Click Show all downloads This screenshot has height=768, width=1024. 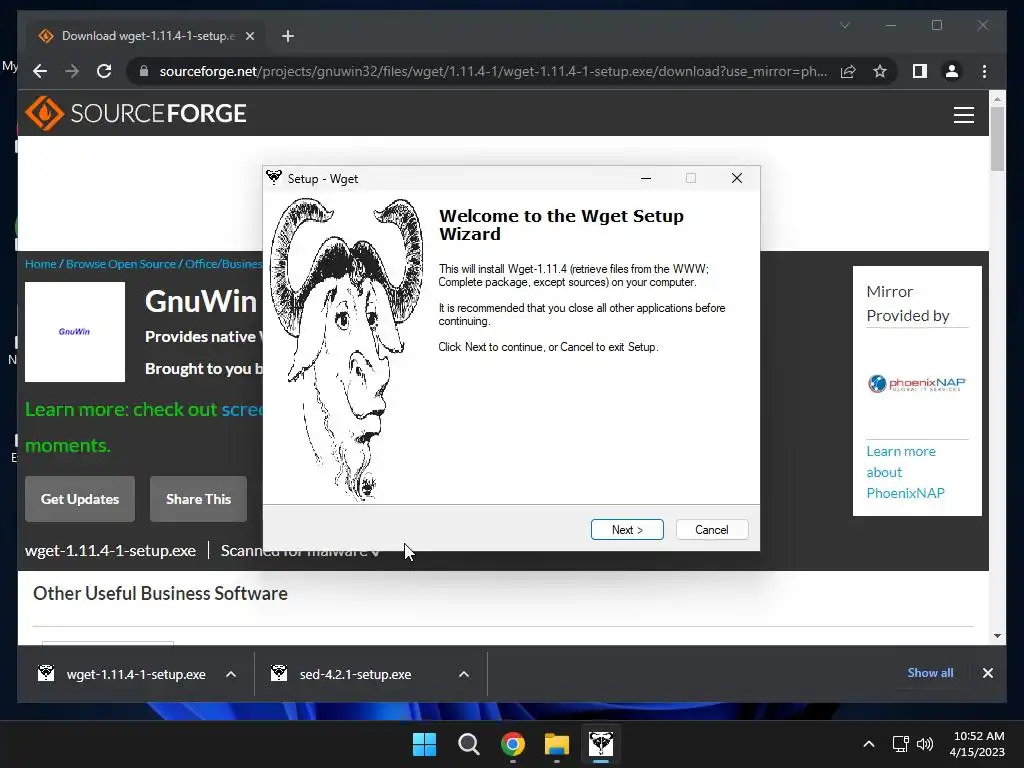point(930,673)
